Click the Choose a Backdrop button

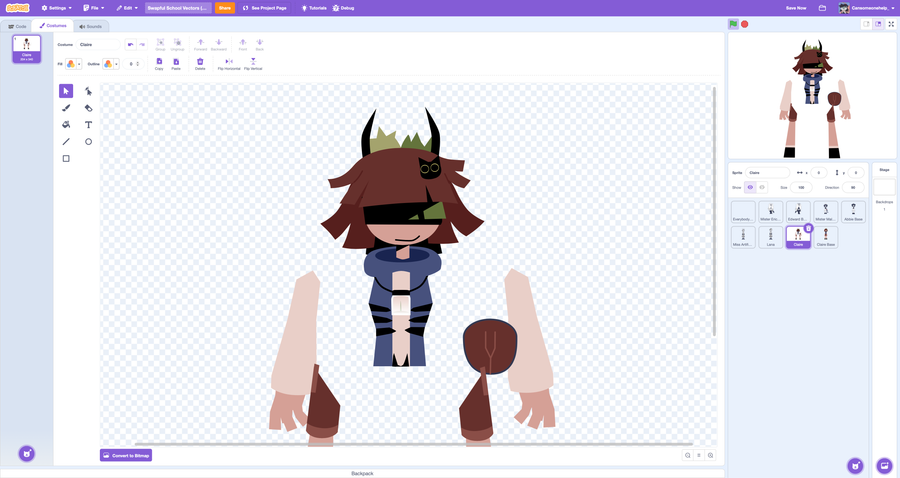coord(884,465)
